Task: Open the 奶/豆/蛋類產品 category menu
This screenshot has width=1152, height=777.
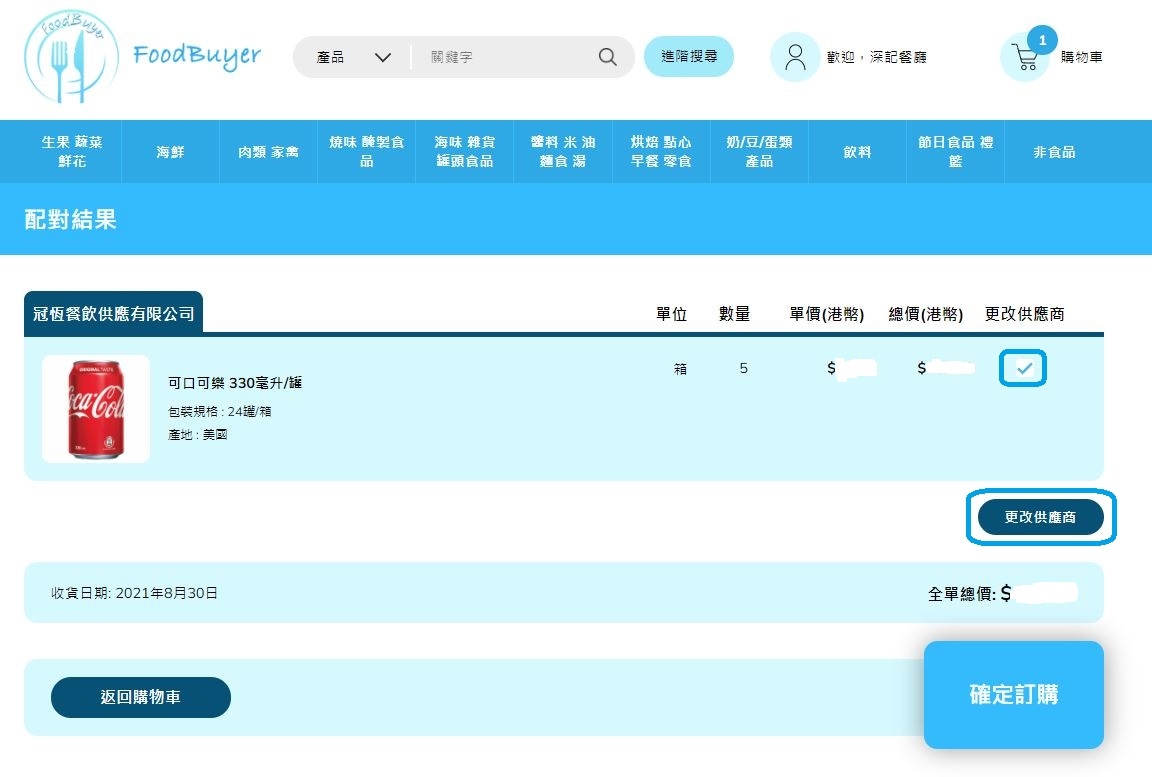Action: (x=759, y=151)
